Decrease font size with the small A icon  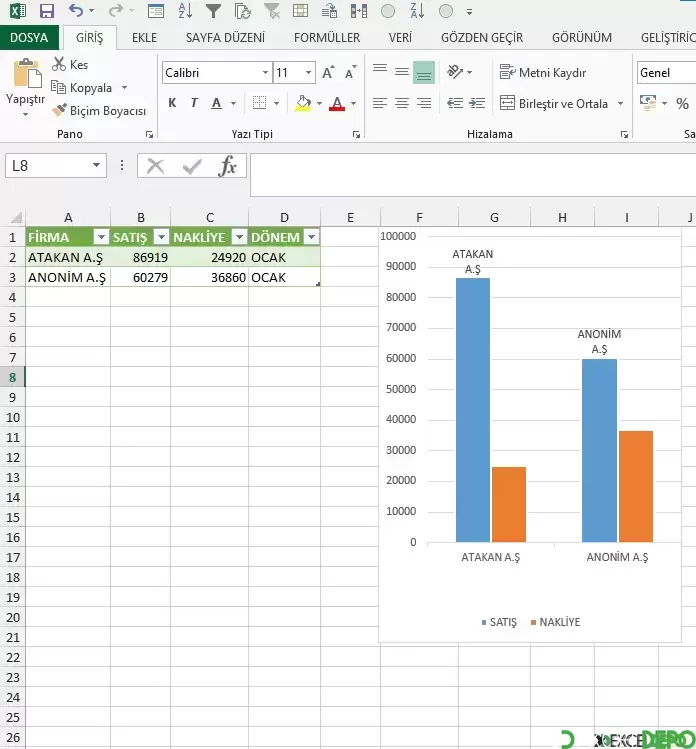point(351,73)
